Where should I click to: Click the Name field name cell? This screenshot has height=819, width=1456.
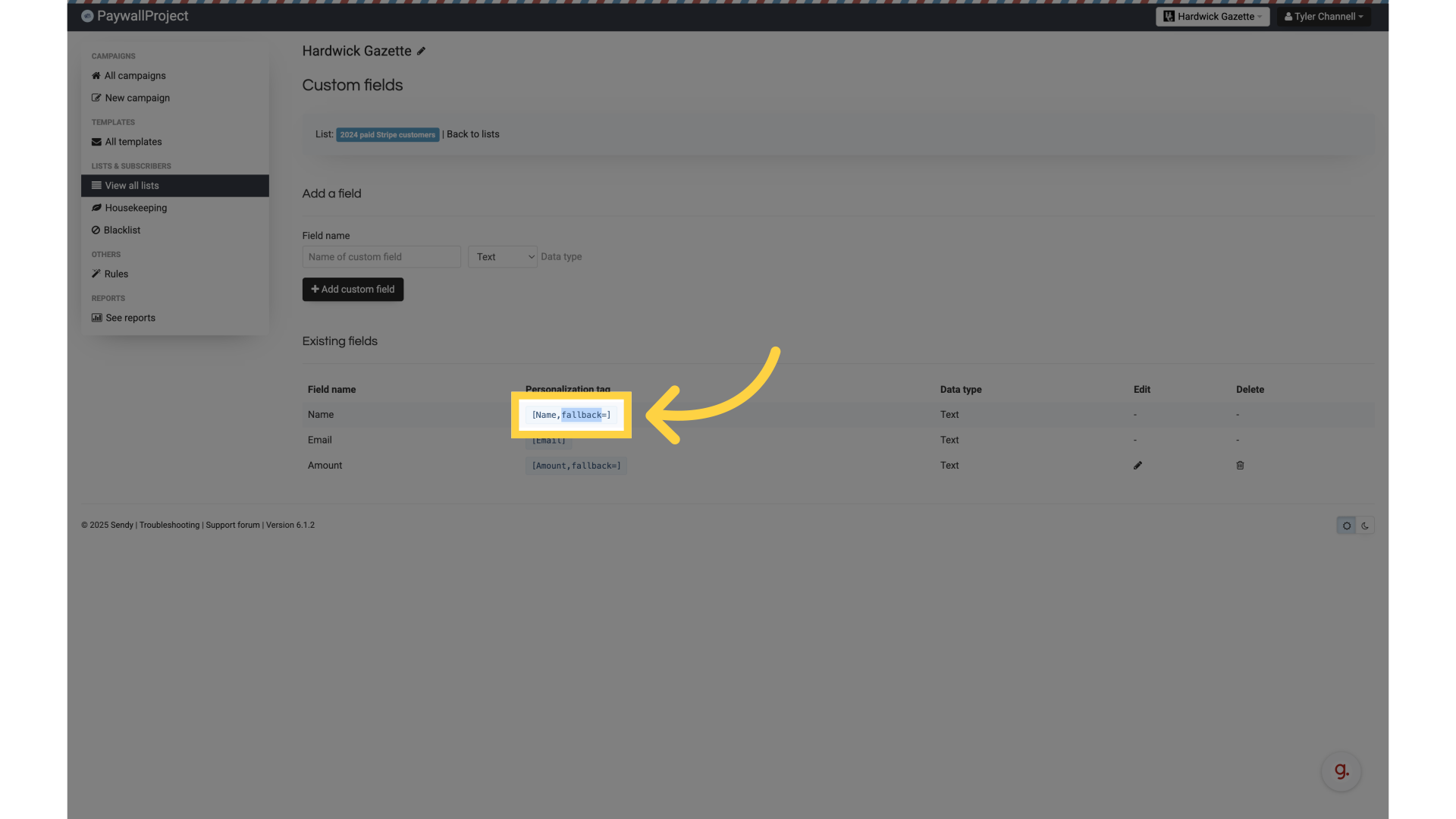click(321, 415)
